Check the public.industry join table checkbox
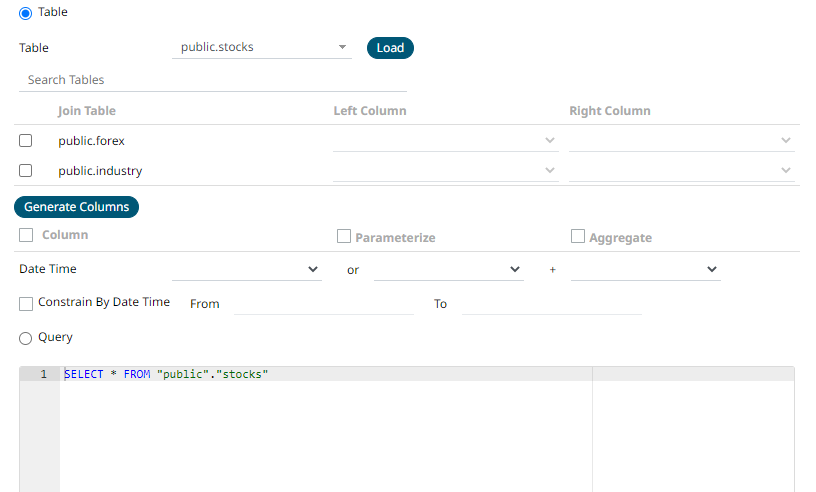Screen dimensions: 816x492 tap(26, 171)
